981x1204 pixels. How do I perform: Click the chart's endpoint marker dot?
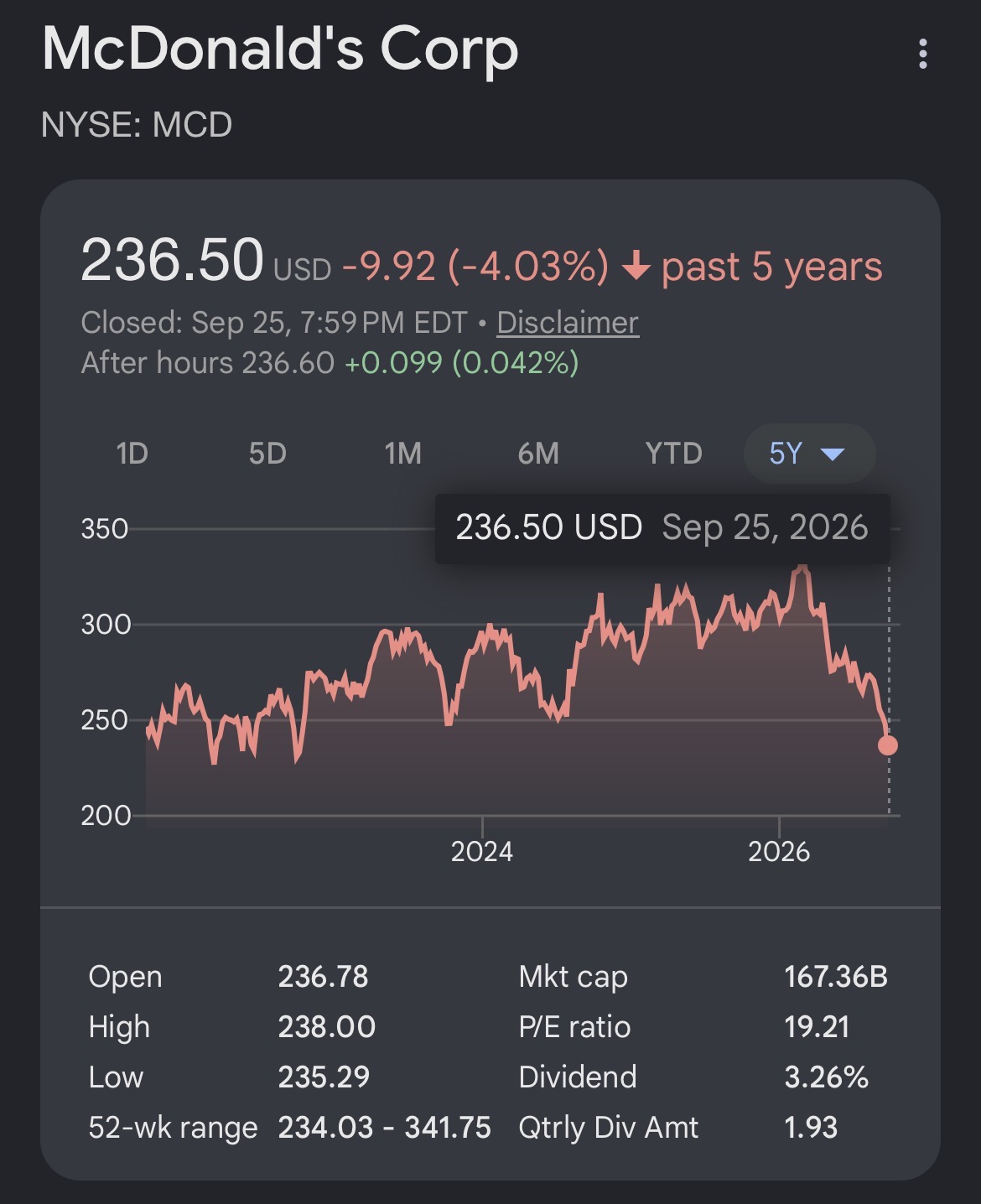[887, 745]
